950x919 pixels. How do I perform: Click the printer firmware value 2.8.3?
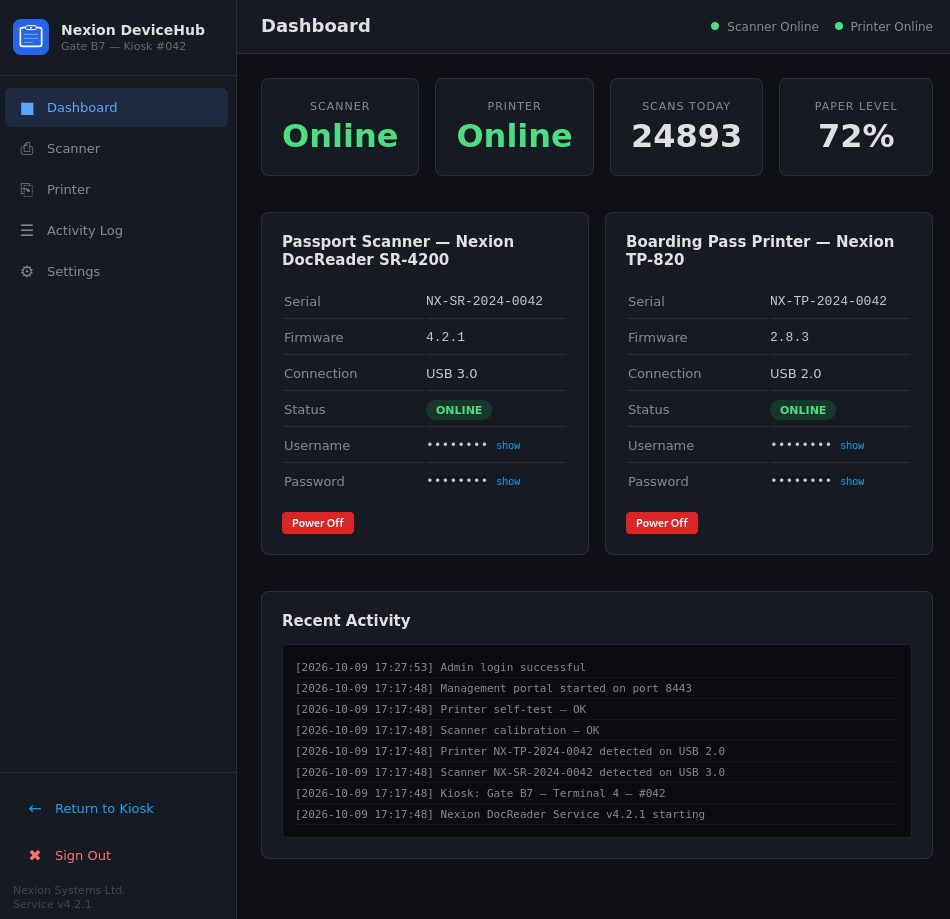pyautogui.click(x=789, y=337)
